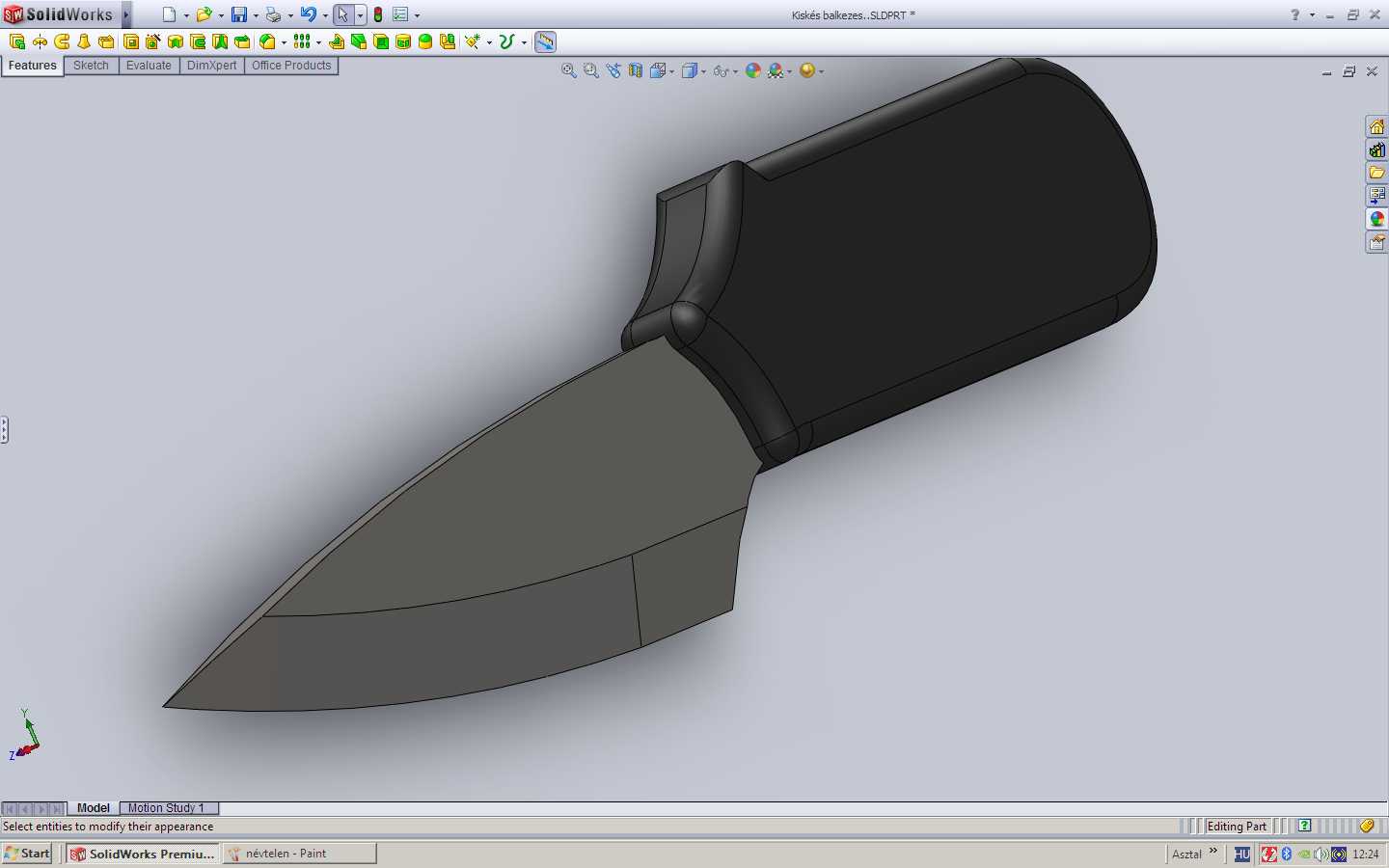Click the Windows Start button

click(x=27, y=854)
